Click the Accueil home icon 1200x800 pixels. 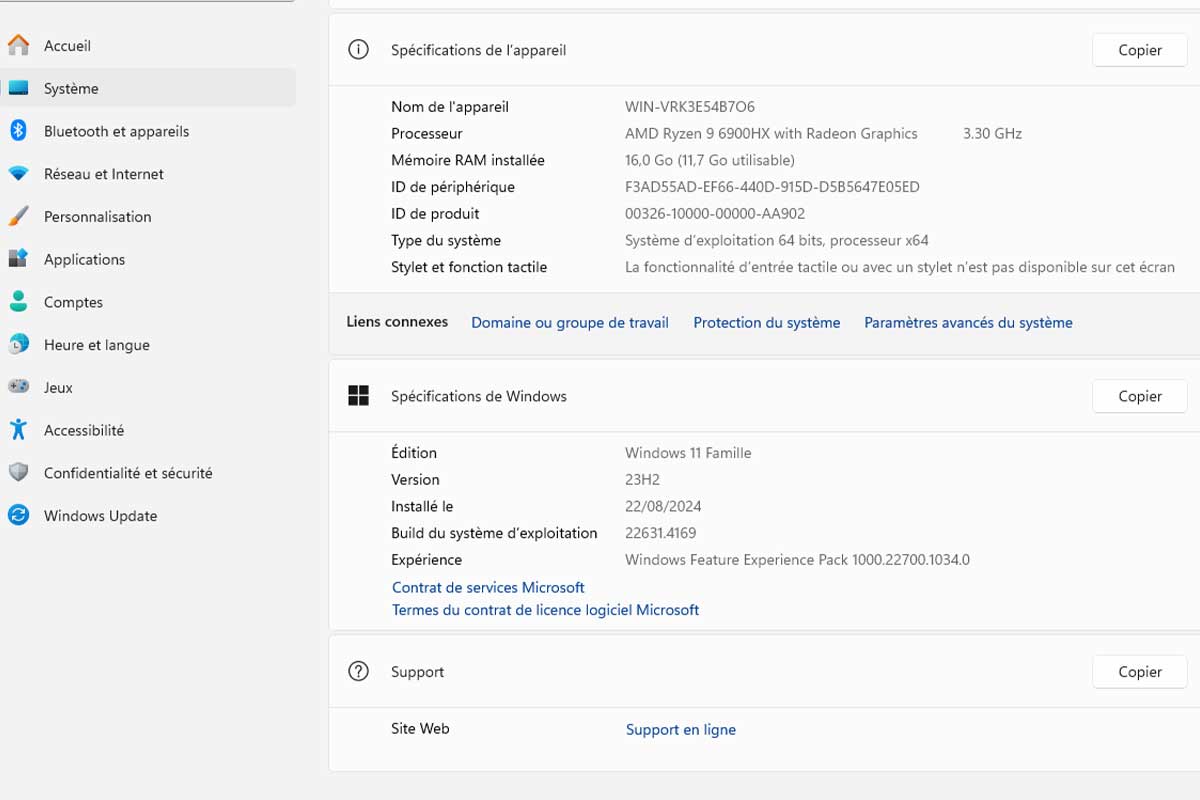18,45
